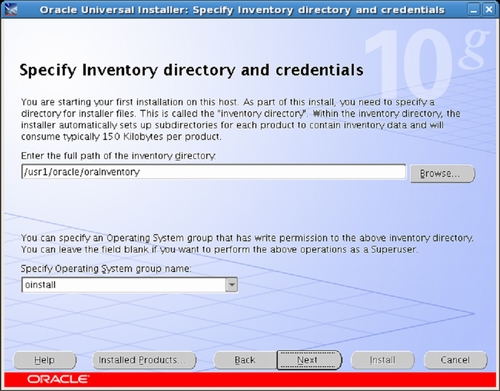Click label 'Specify Operating System group name'
Viewport: 500px width, 391px height.
(106, 269)
